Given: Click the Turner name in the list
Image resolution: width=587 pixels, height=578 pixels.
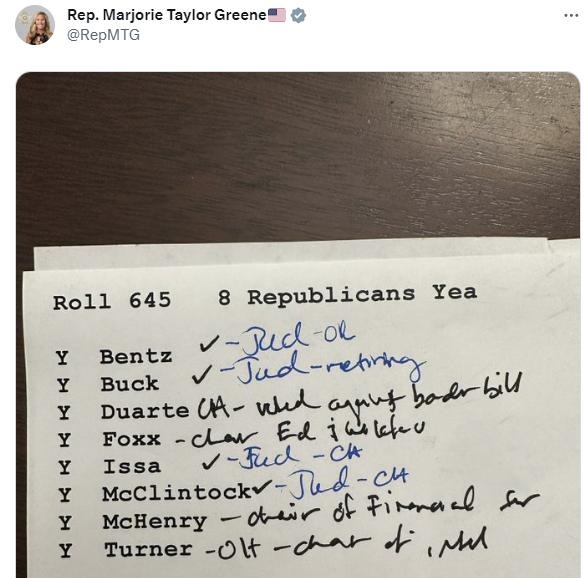Looking at the screenshot, I should (x=148, y=550).
